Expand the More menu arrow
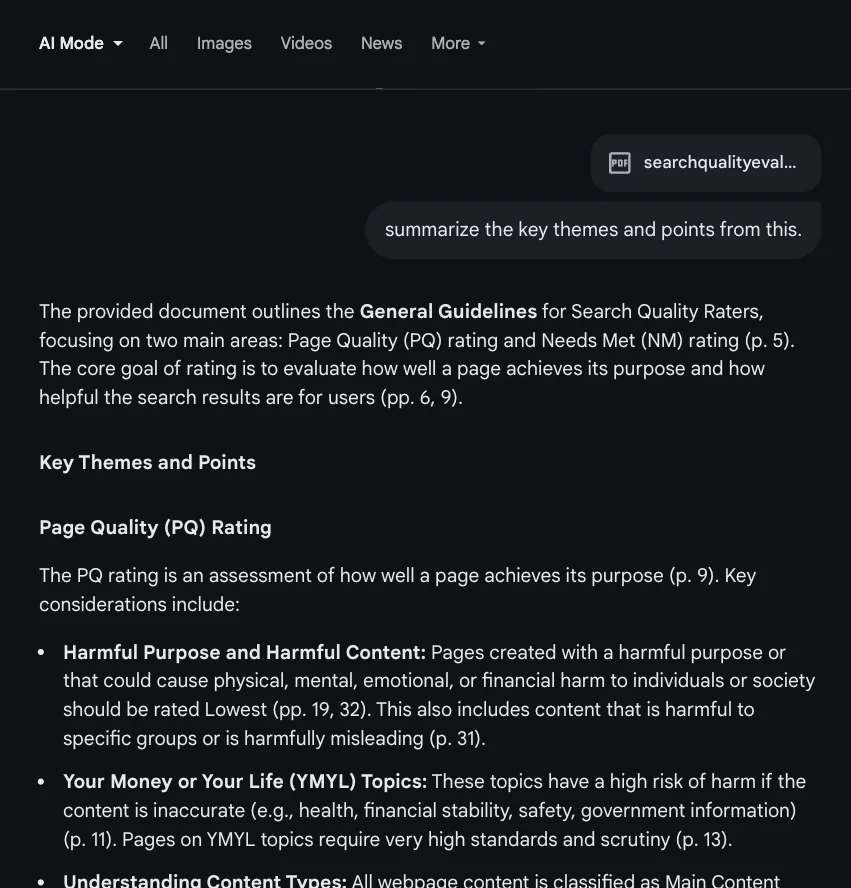 482,44
